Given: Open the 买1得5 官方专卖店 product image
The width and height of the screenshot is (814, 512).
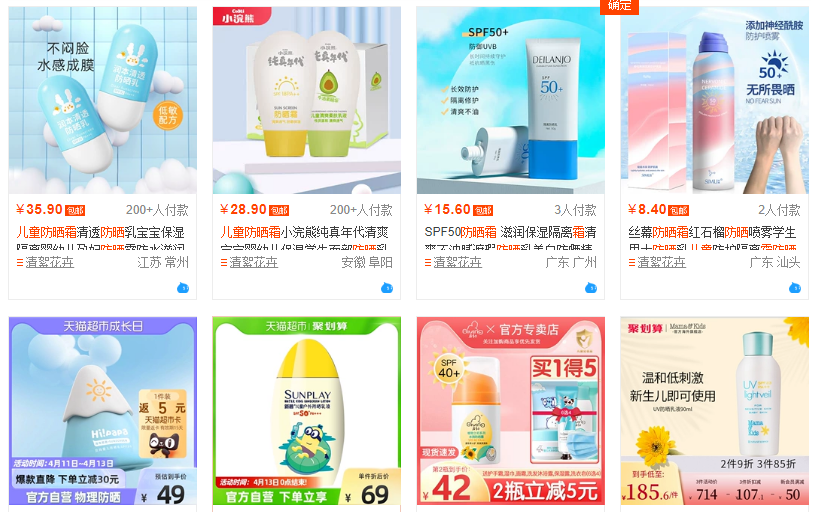Looking at the screenshot, I should click(510, 410).
